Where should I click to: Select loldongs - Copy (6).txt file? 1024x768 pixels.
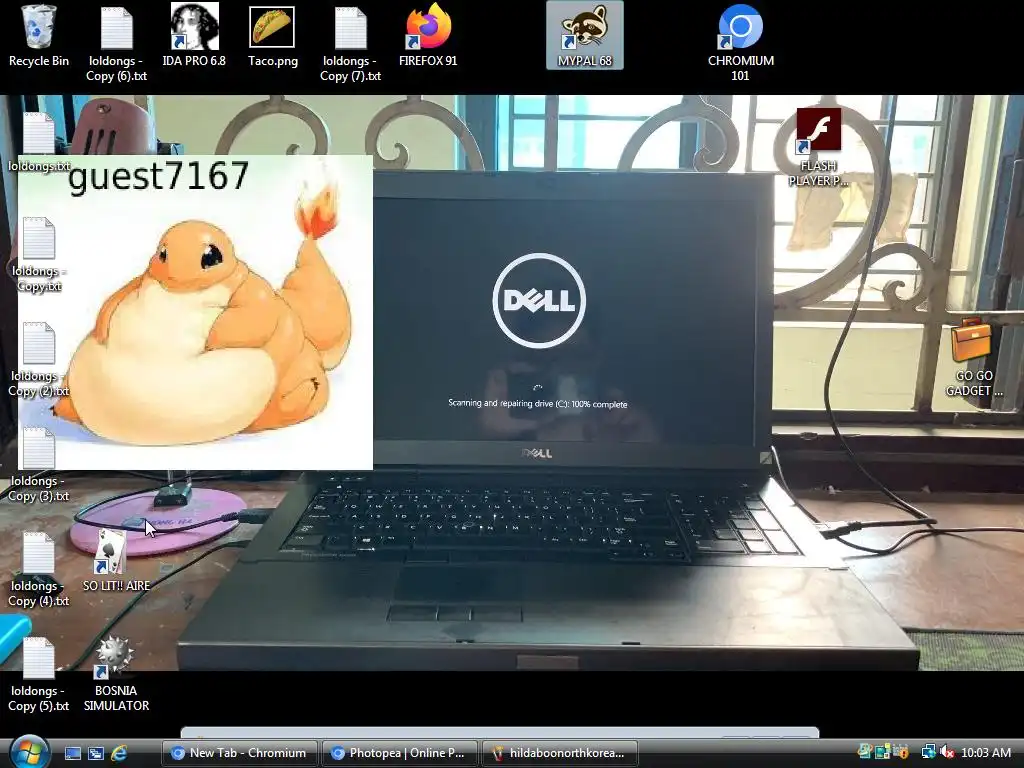[x=116, y=43]
